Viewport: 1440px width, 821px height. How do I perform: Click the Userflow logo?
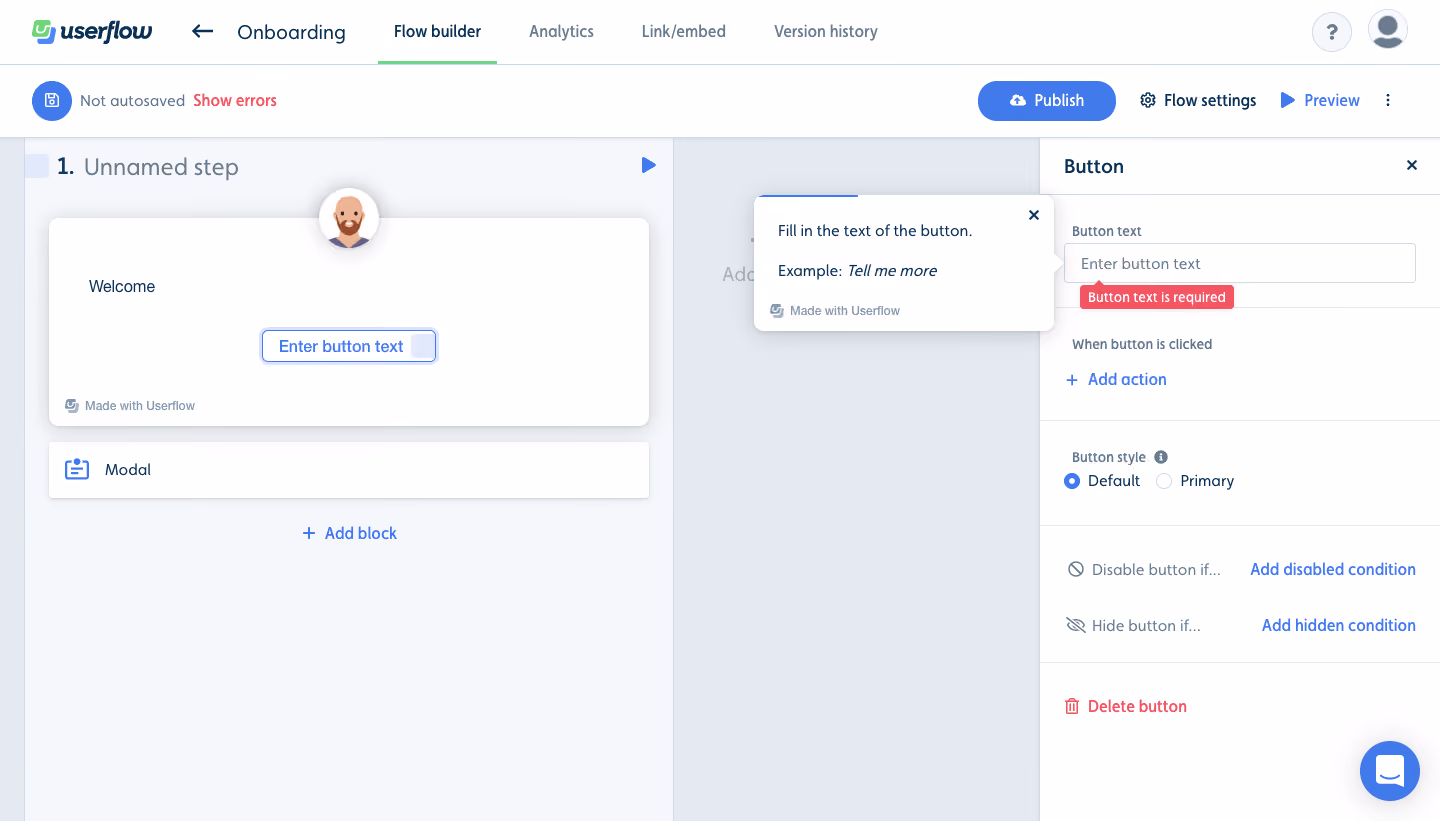tap(92, 31)
